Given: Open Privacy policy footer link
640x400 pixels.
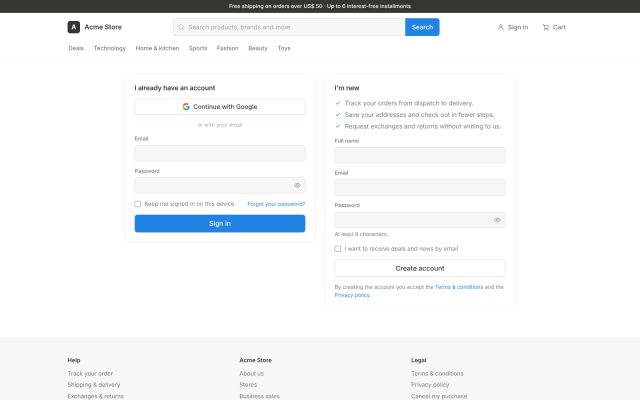Looking at the screenshot, I should click(430, 384).
